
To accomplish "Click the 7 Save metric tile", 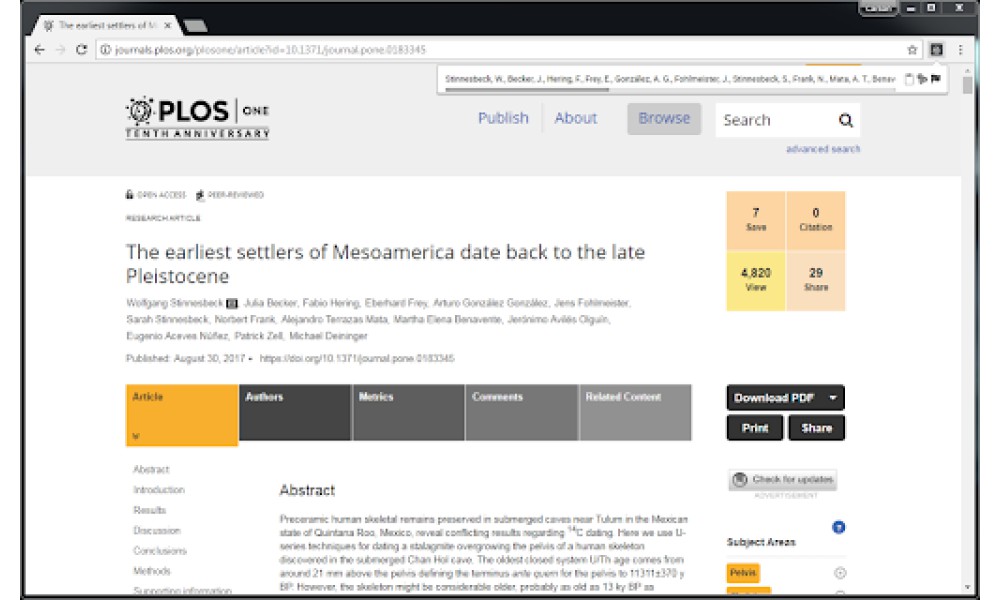I will [756, 220].
